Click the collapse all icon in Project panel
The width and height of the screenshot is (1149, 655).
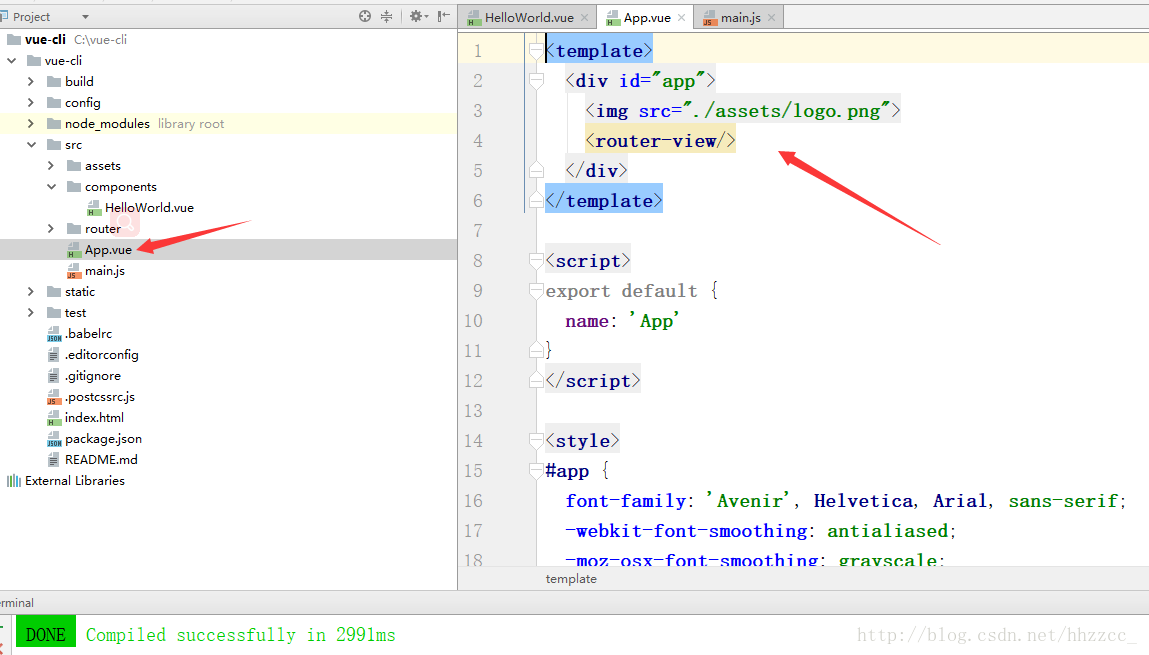387,16
